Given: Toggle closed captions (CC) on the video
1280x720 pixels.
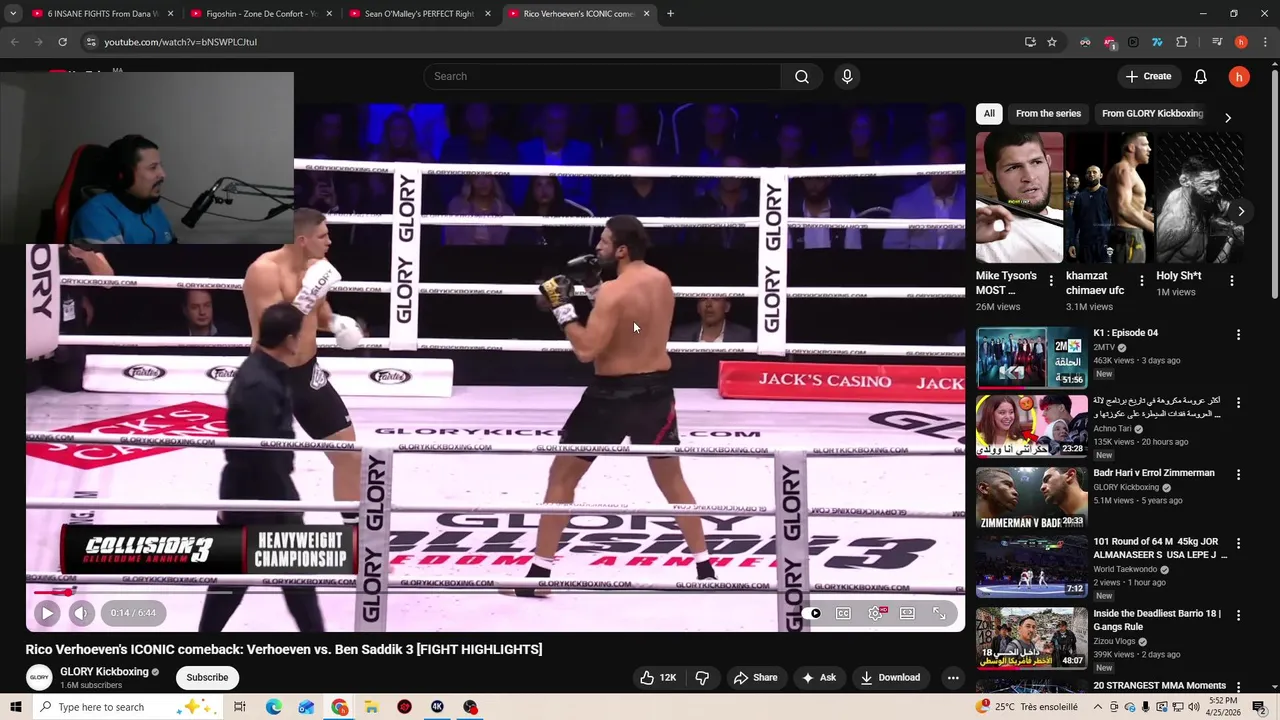Looking at the screenshot, I should [x=844, y=613].
